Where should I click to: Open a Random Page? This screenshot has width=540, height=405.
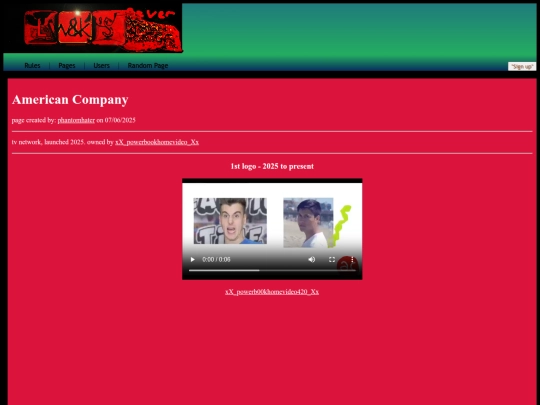[x=148, y=65]
